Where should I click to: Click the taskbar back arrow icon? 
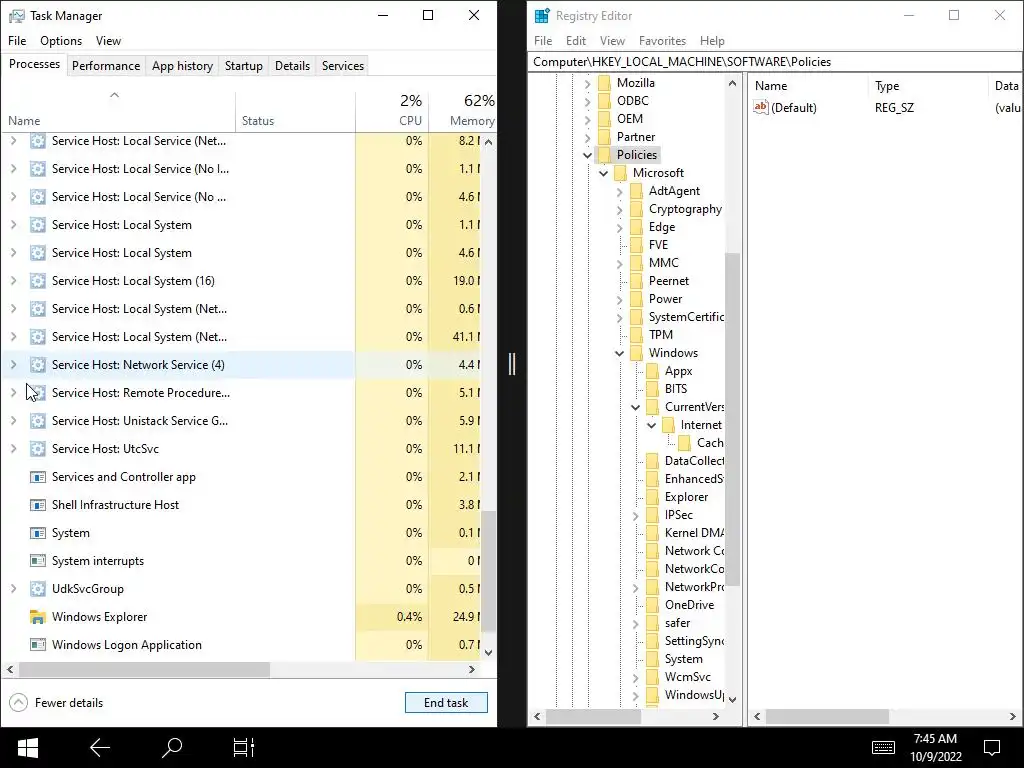point(99,748)
